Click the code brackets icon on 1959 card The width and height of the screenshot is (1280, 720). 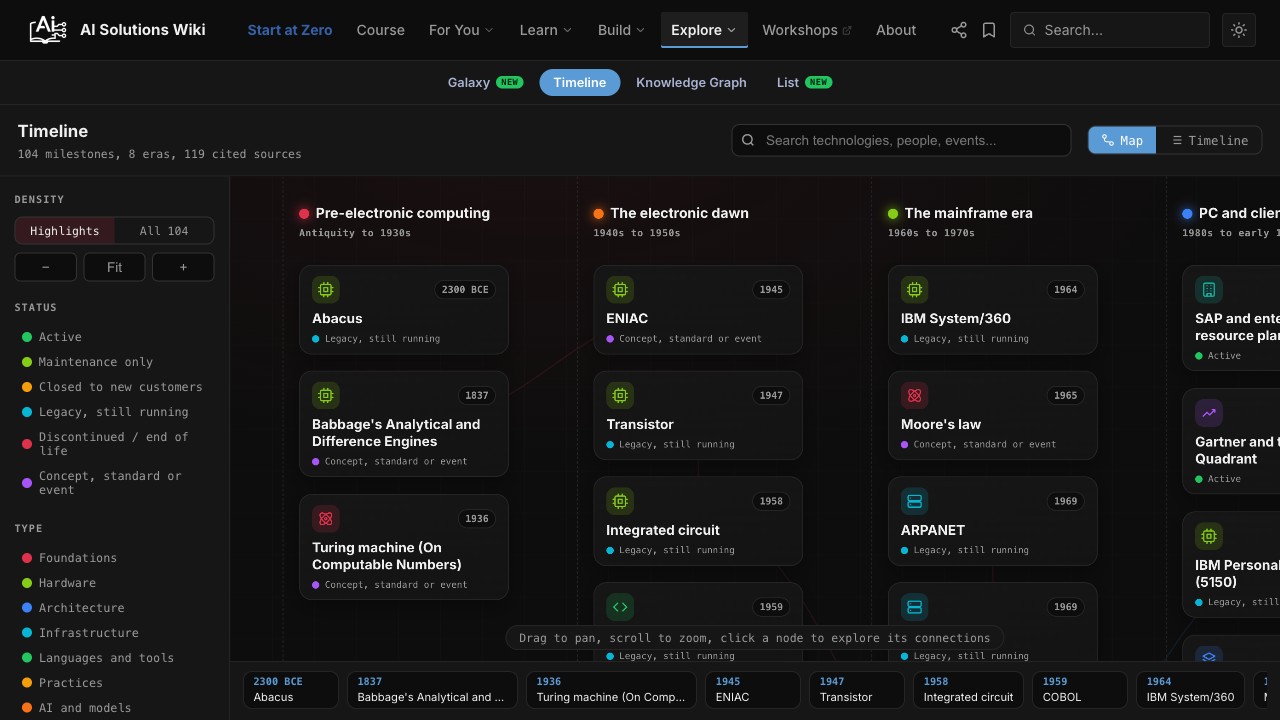[x=620, y=607]
